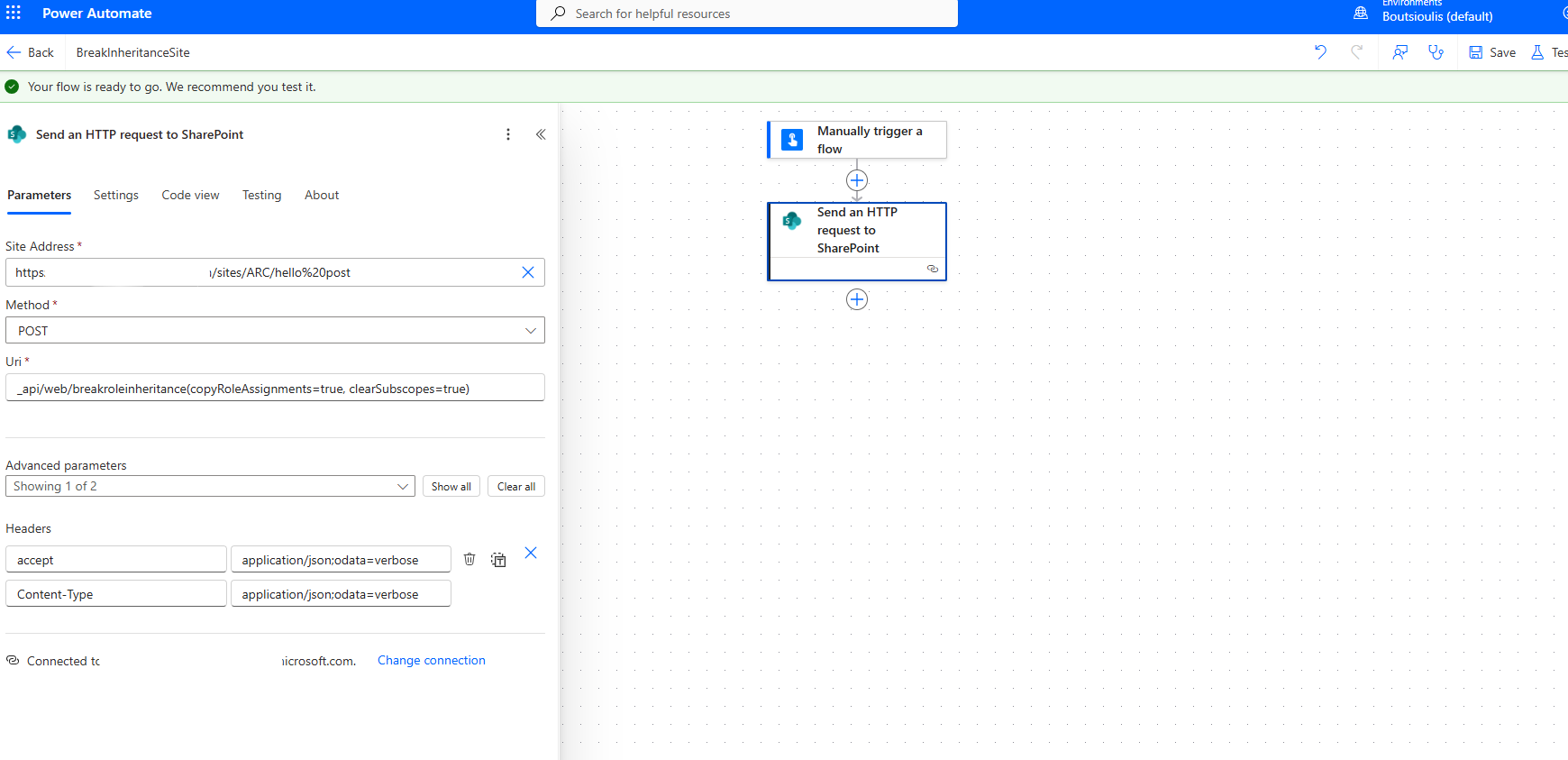Open the app launcher waffle icon

[x=14, y=14]
